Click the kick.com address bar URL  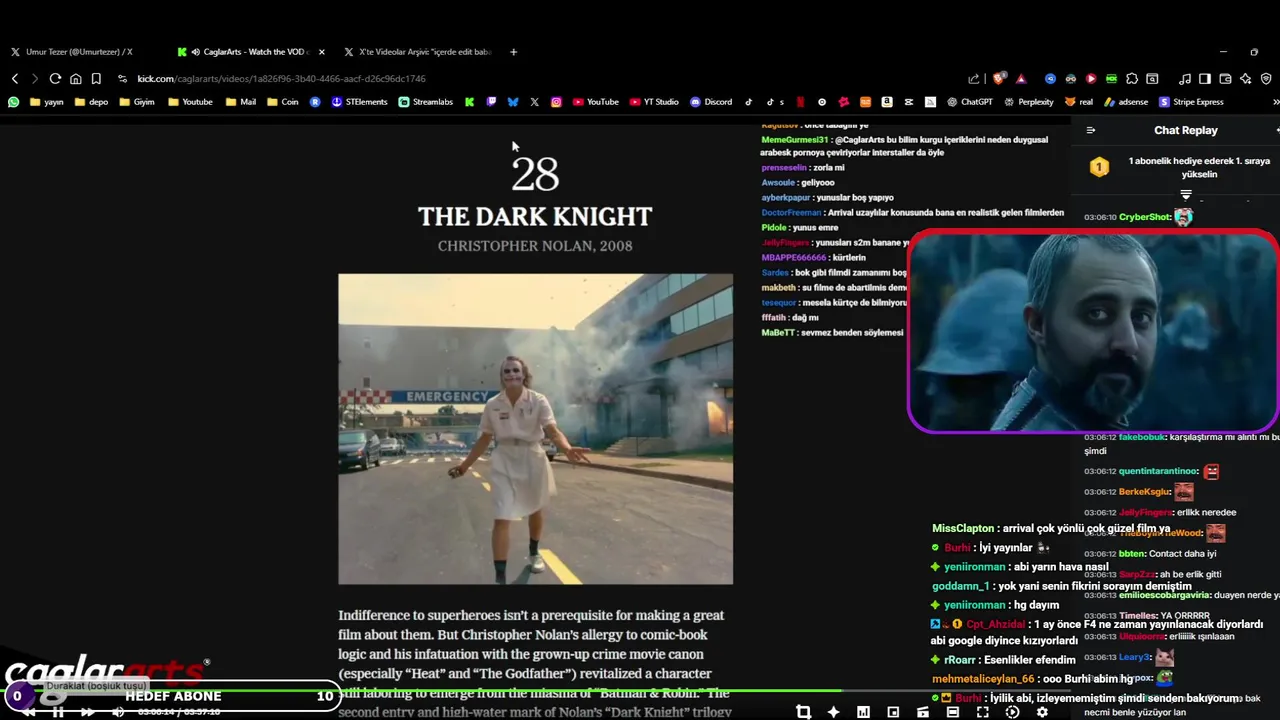[x=281, y=79]
